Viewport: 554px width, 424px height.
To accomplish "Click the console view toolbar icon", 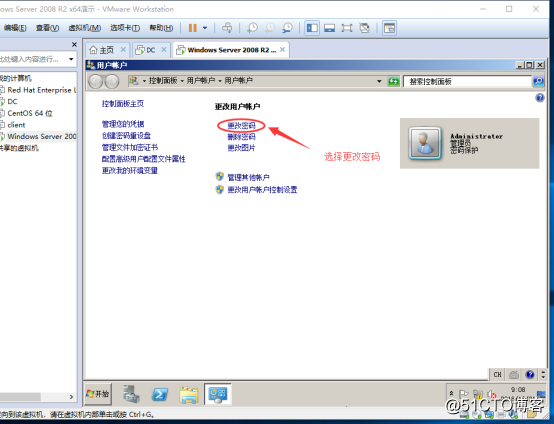I will point(389,28).
